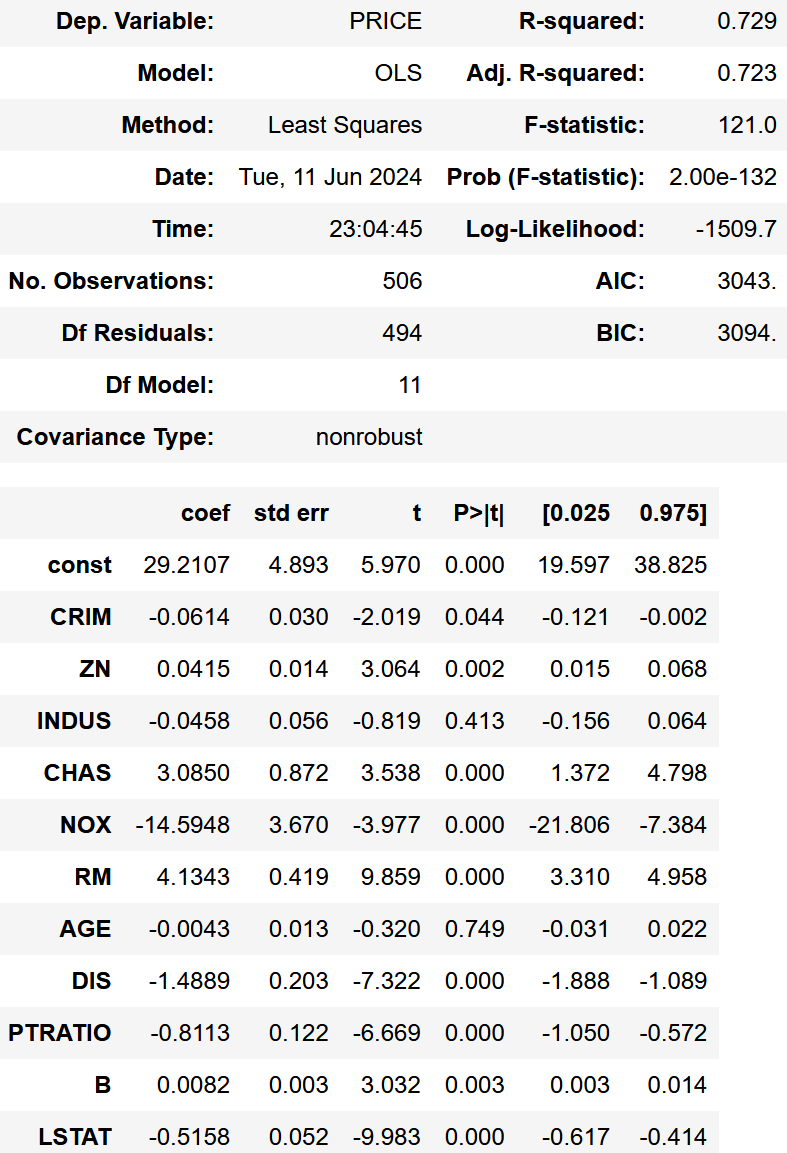Click the INDUS p-value 0.413

click(x=474, y=722)
